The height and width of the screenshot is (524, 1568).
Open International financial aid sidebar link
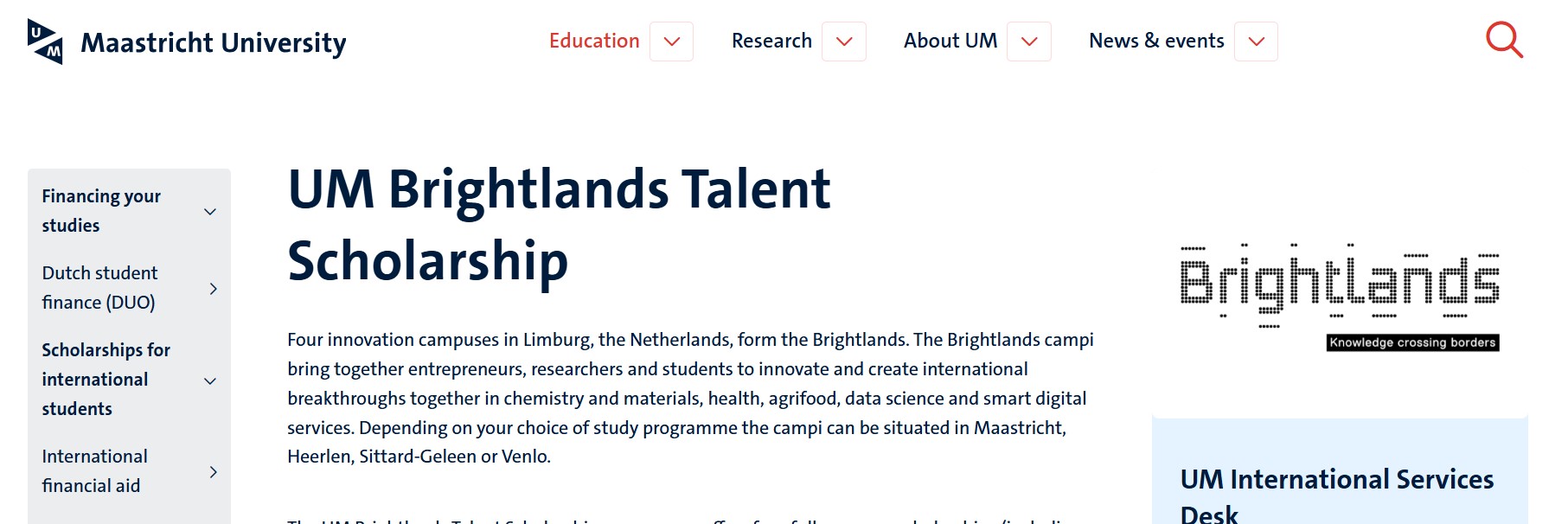coord(94,471)
